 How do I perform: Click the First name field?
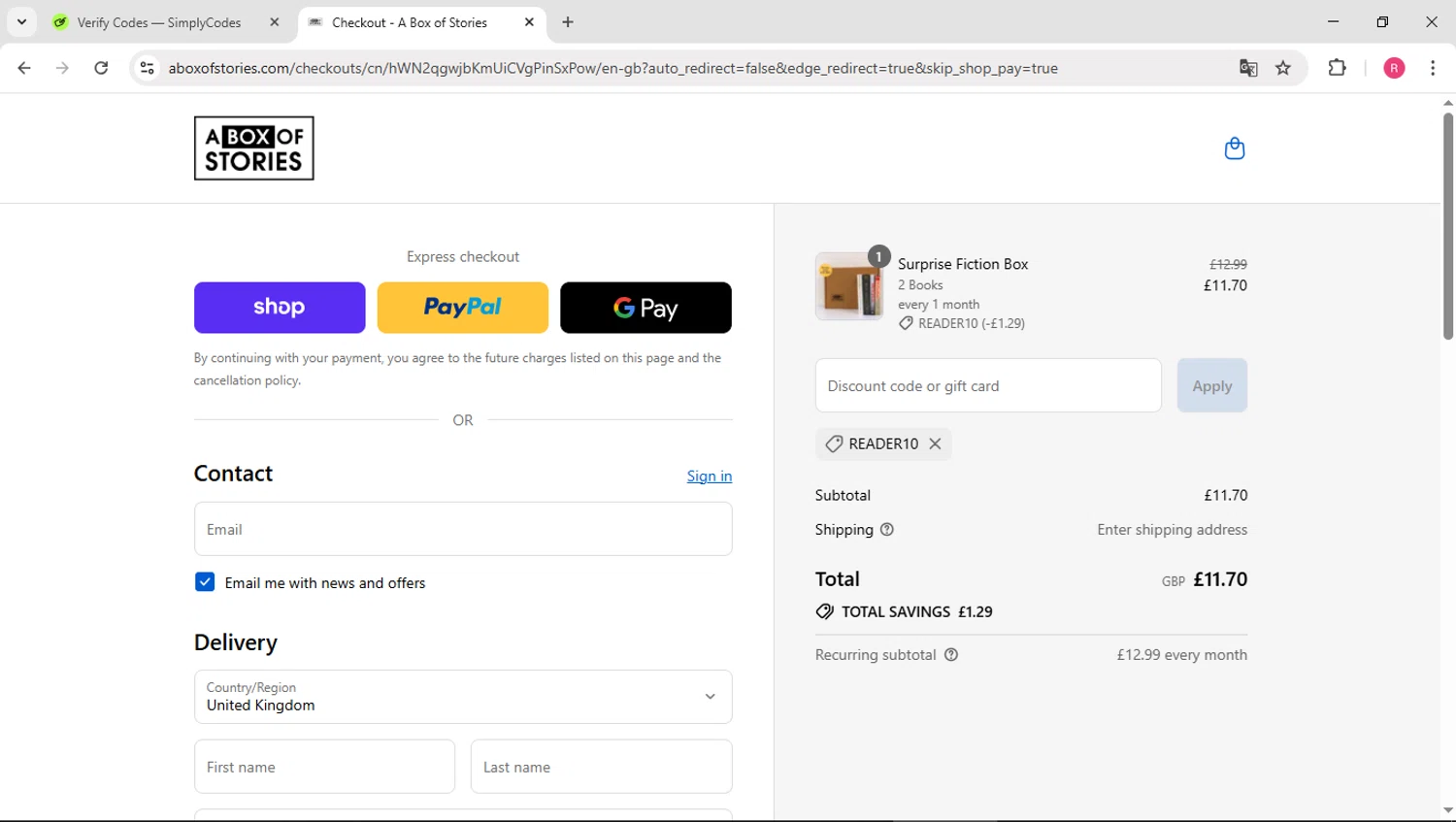[324, 767]
